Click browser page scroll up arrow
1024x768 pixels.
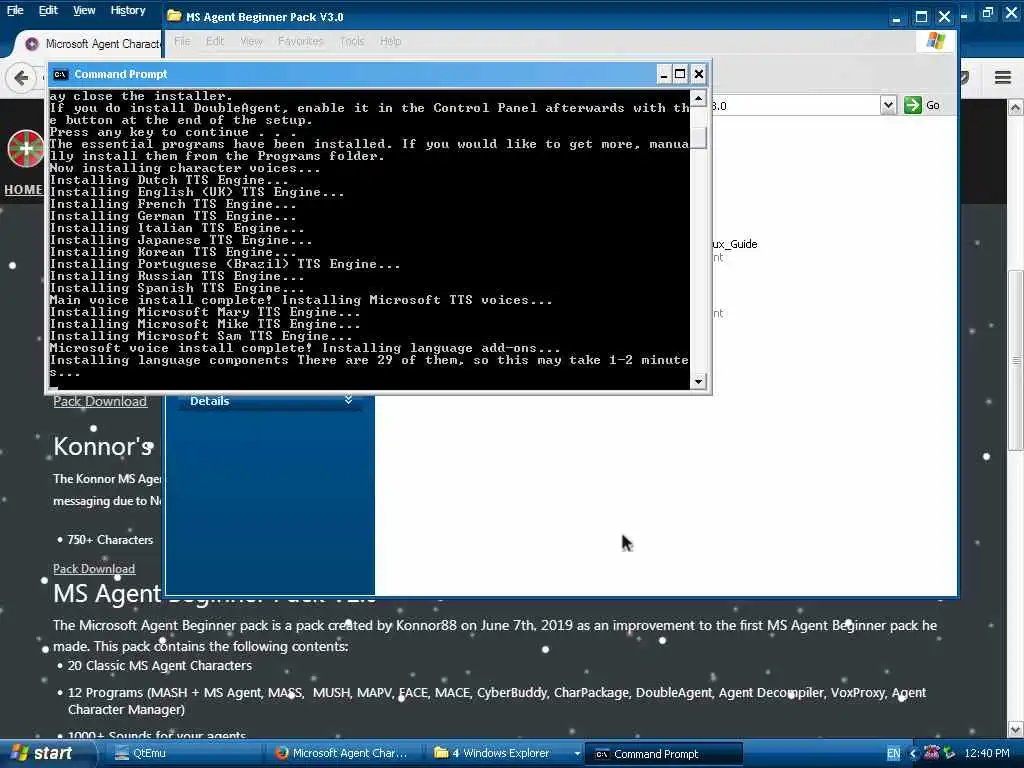point(1016,107)
